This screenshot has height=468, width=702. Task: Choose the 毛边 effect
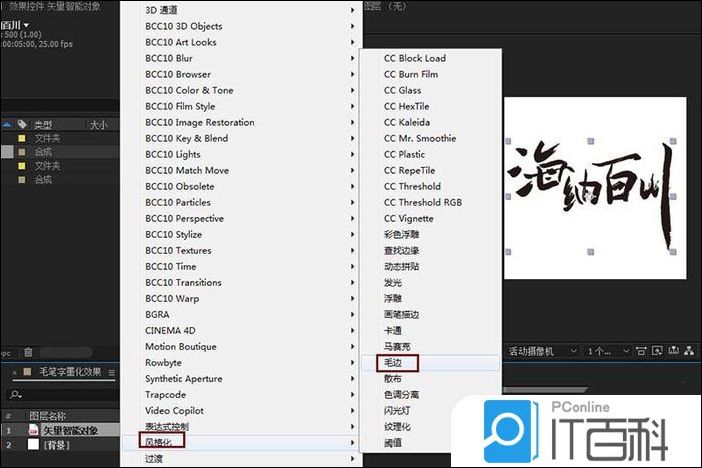point(430,363)
